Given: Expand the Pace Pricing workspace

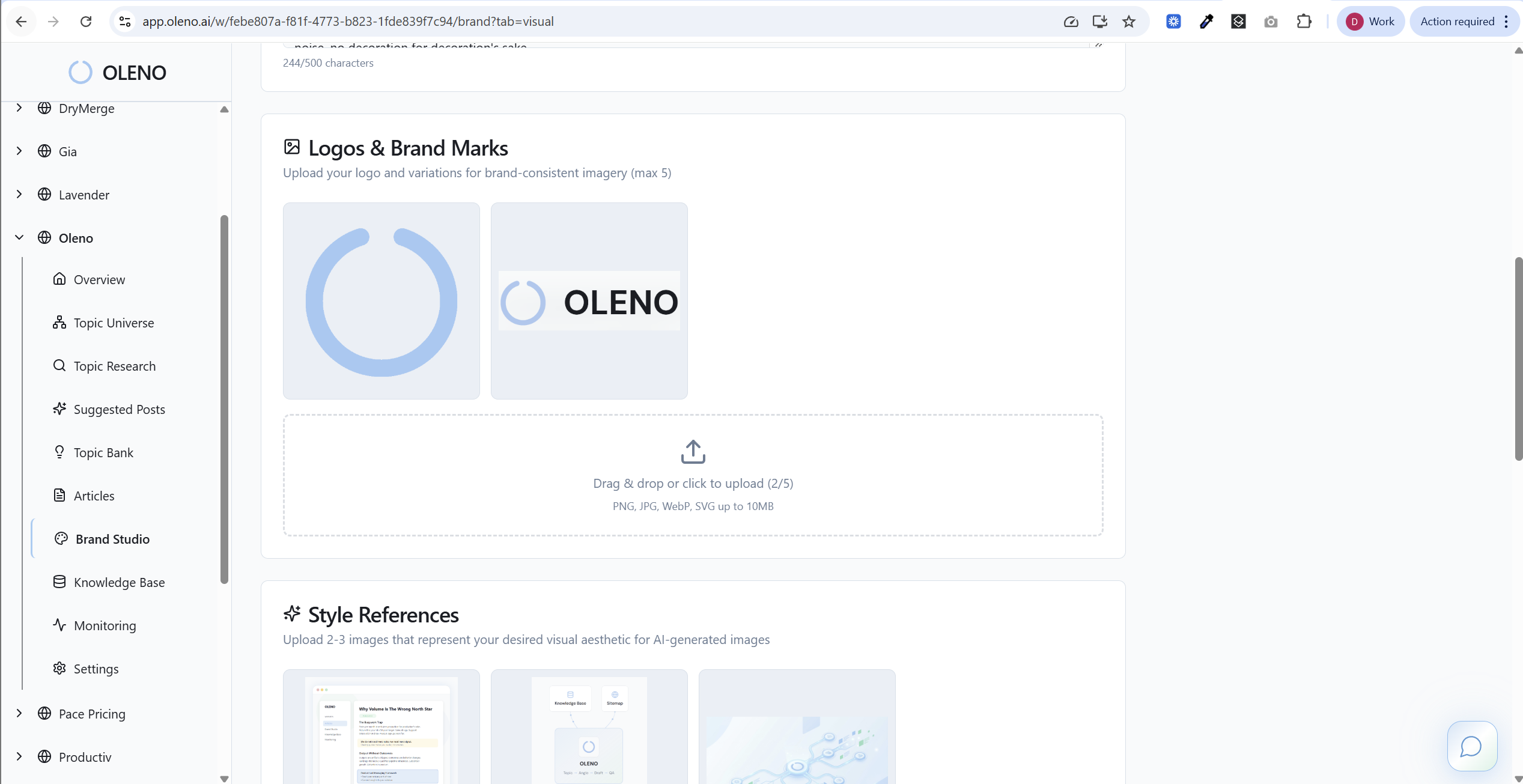Looking at the screenshot, I should (x=19, y=713).
